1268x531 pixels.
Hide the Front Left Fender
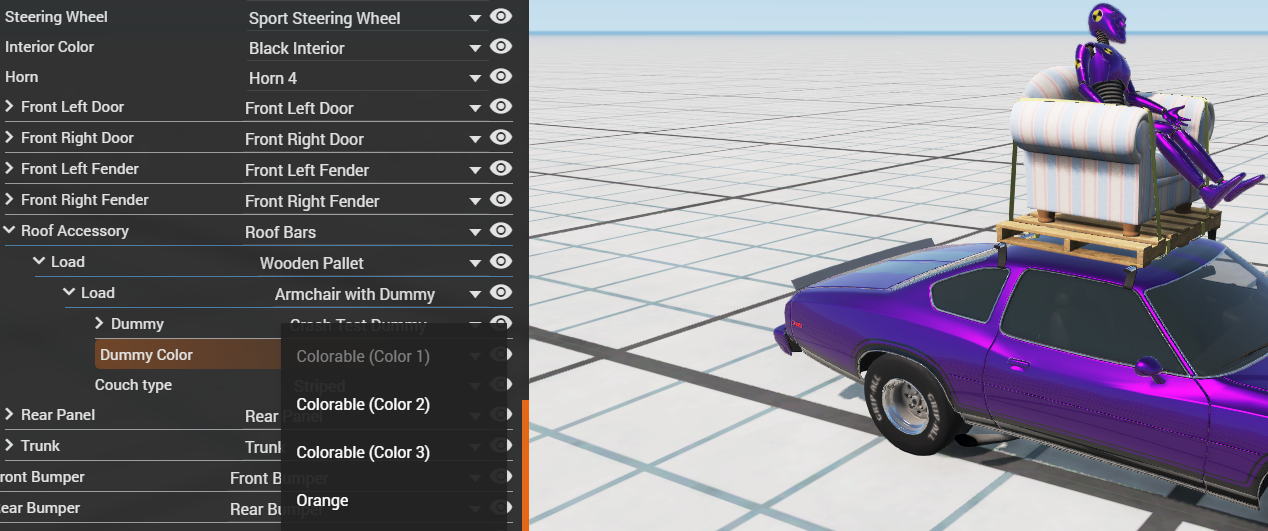click(x=501, y=168)
